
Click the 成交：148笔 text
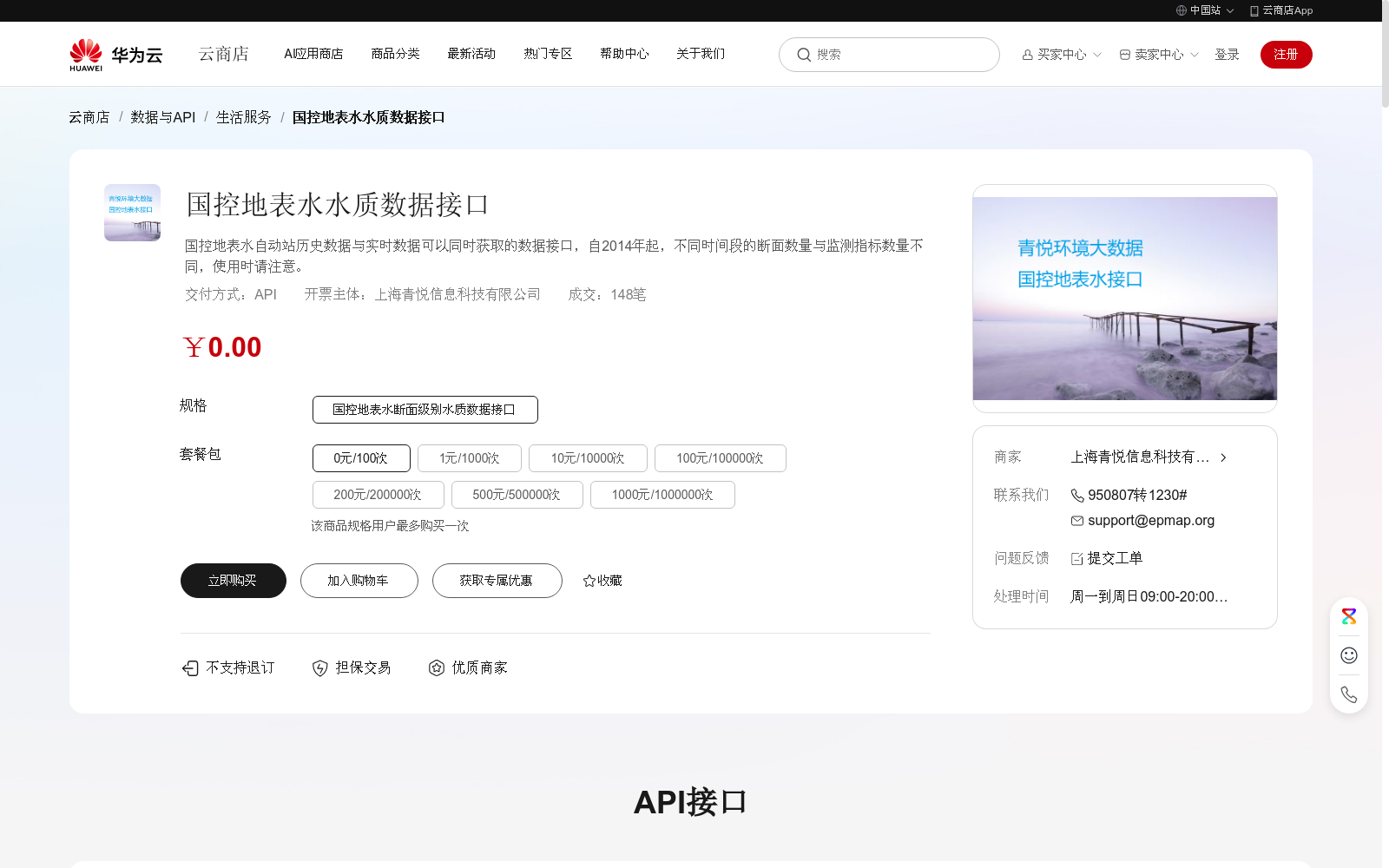tap(607, 295)
